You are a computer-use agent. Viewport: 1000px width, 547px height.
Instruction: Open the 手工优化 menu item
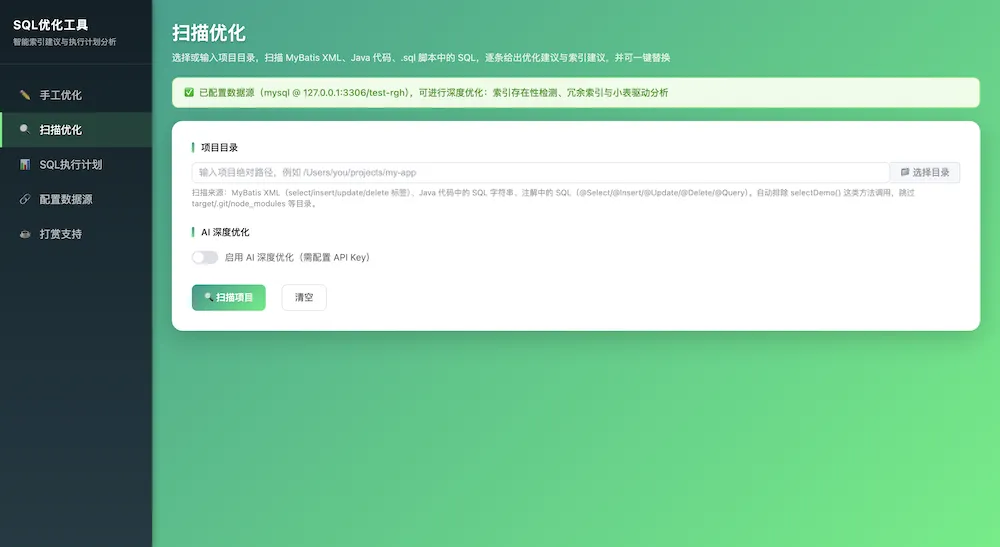point(76,95)
